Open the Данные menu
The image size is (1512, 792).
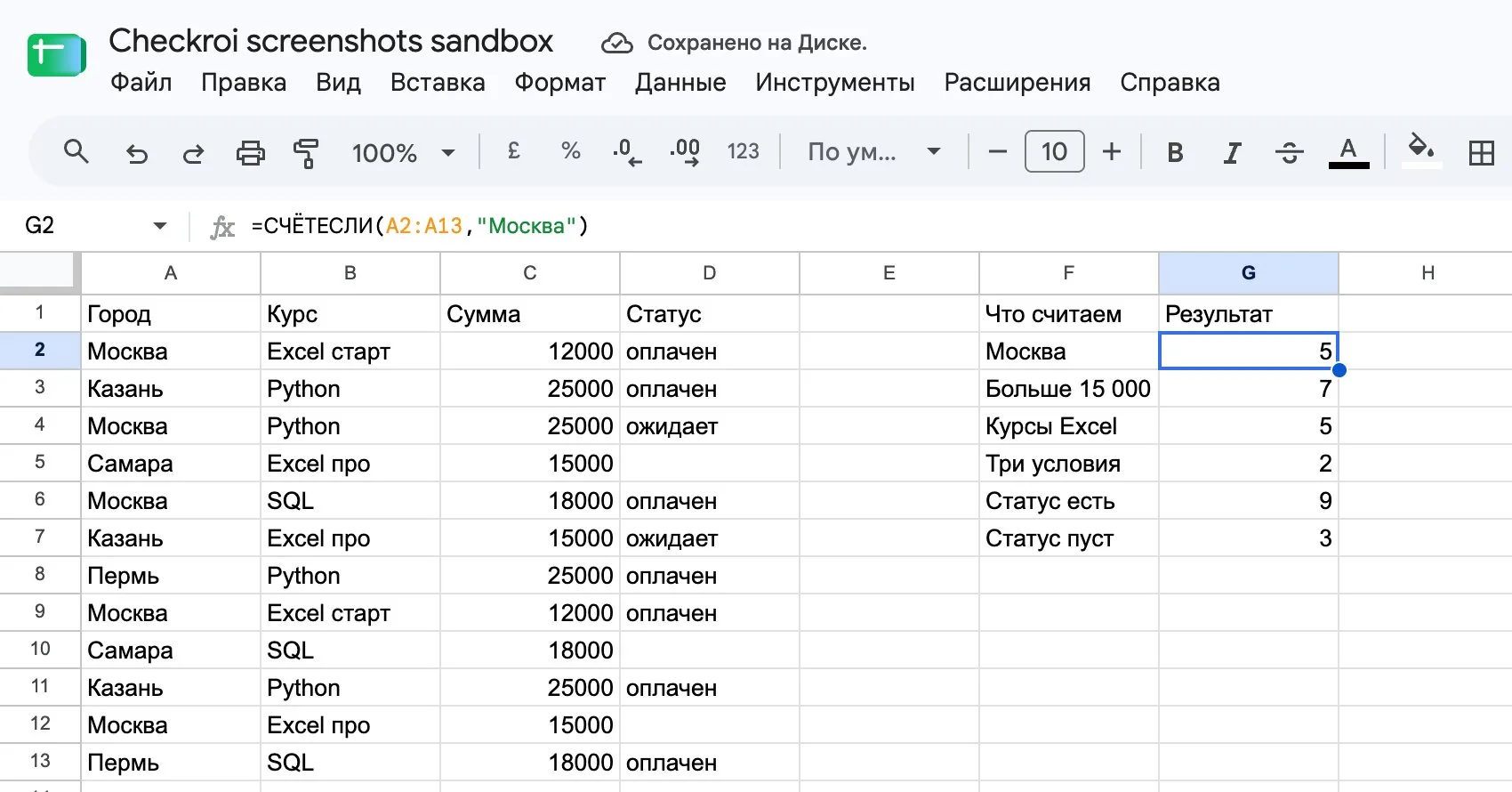point(680,83)
